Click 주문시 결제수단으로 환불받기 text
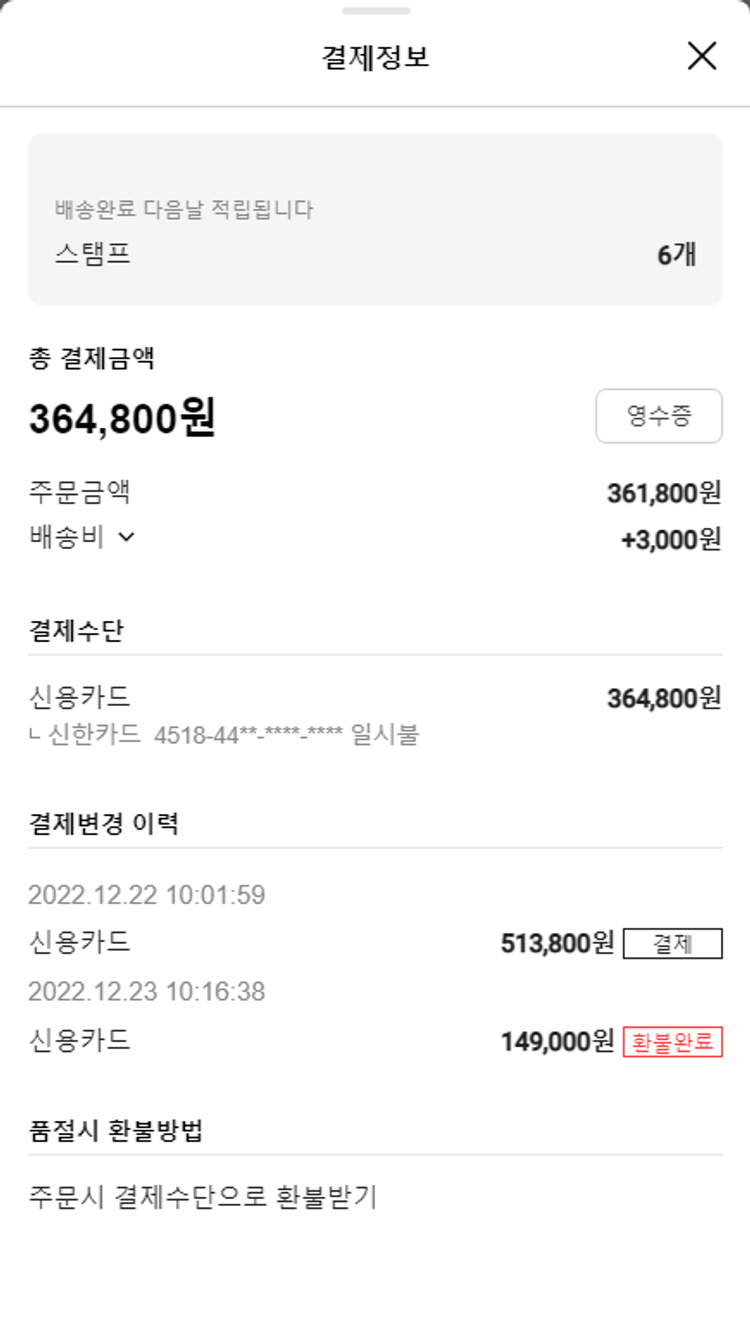The height and width of the screenshot is (1317, 750). tap(202, 1197)
